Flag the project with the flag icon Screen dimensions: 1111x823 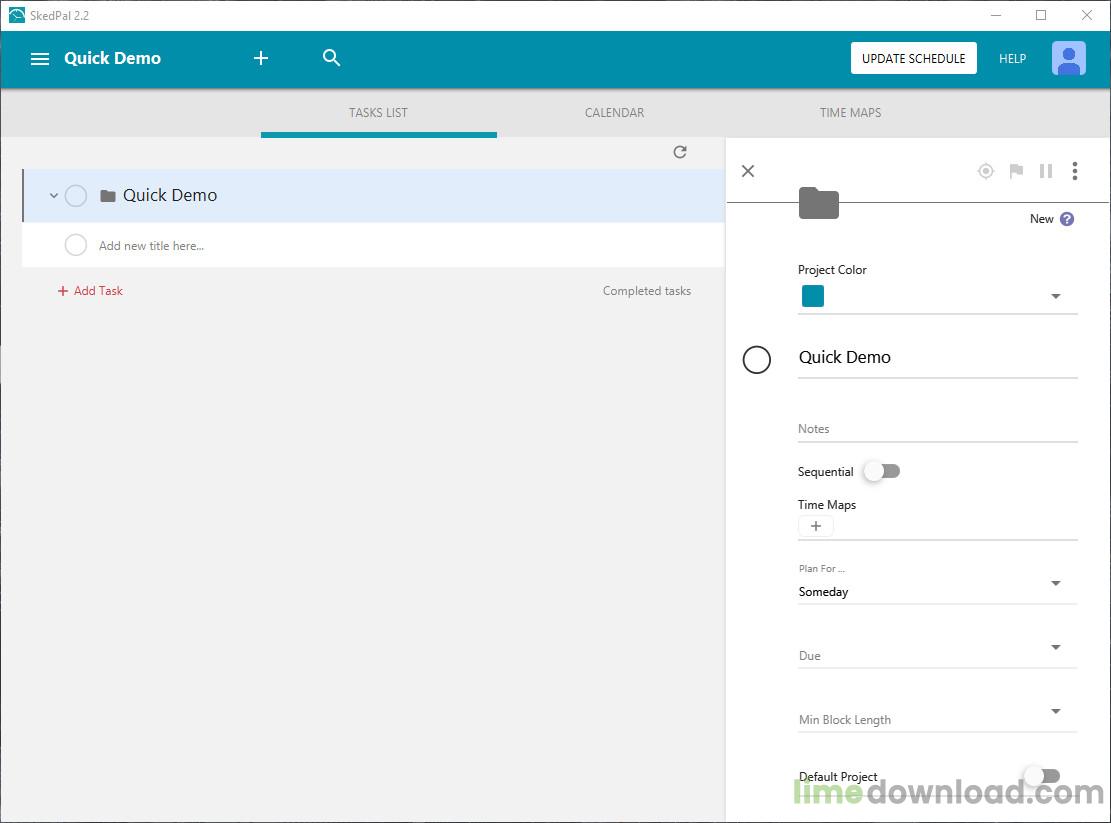1016,171
